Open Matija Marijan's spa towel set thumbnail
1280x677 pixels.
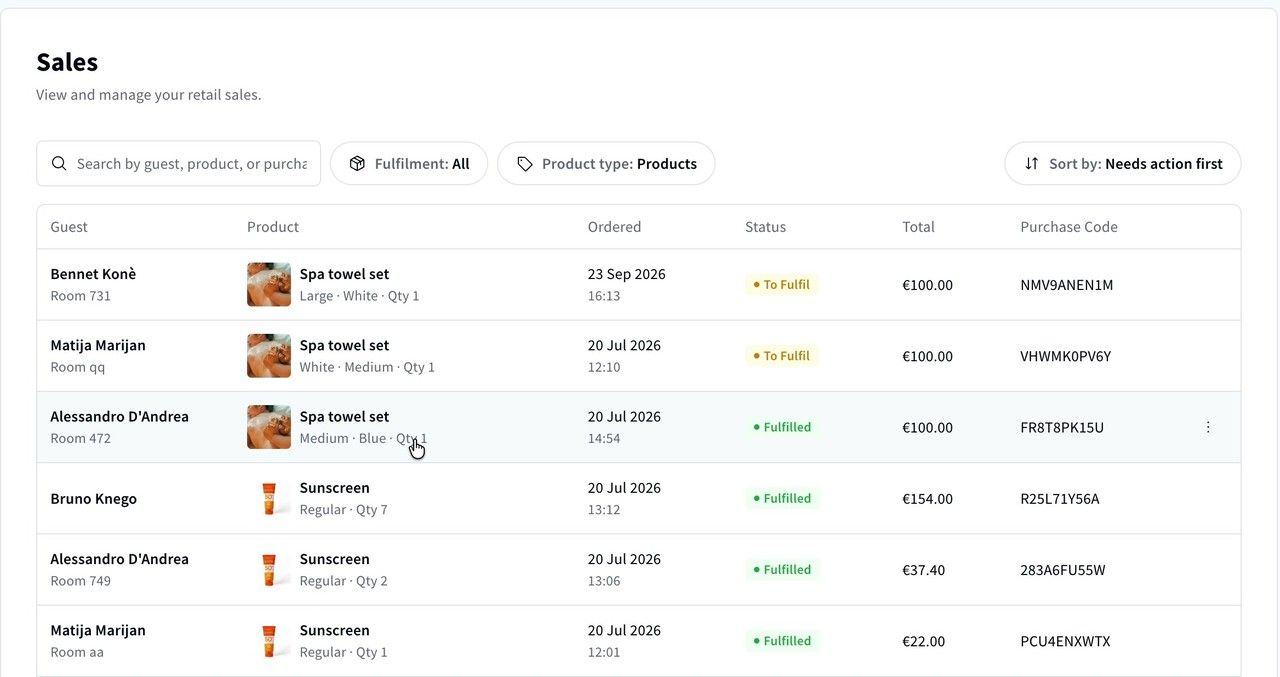(269, 356)
